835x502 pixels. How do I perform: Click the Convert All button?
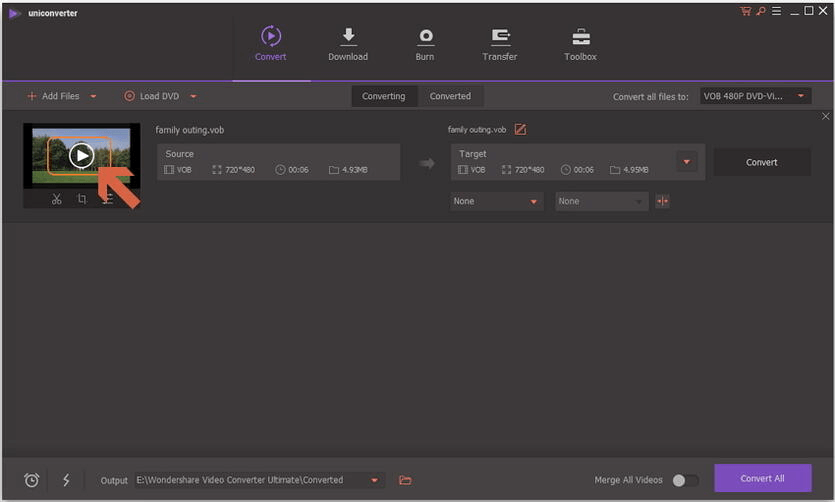(x=762, y=478)
